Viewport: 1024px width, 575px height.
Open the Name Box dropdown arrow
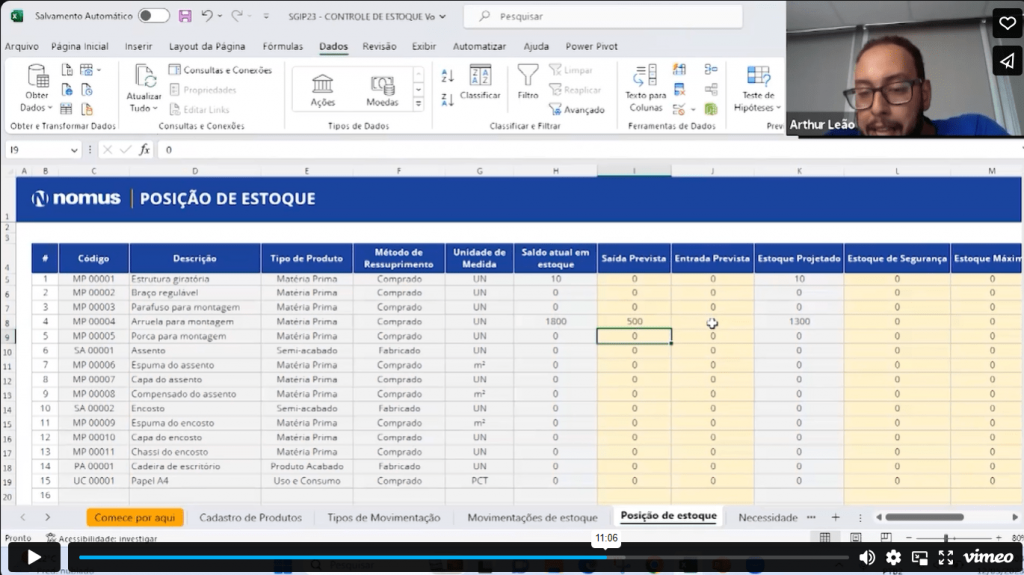(74, 150)
